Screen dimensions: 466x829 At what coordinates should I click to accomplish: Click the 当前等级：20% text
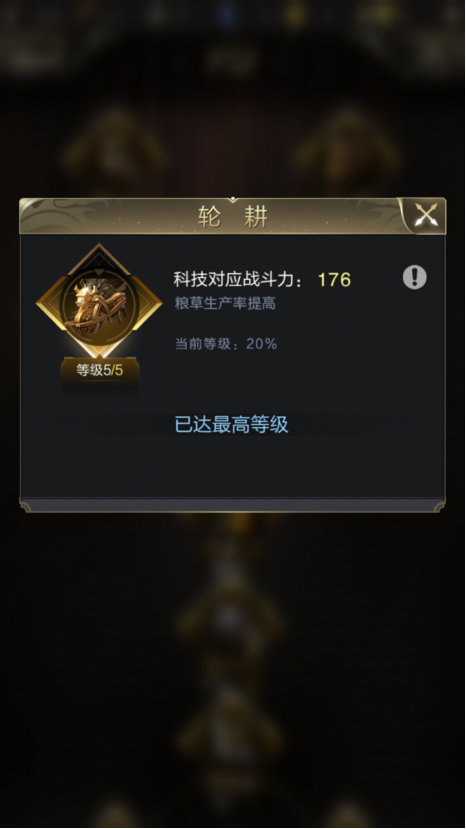(x=226, y=344)
